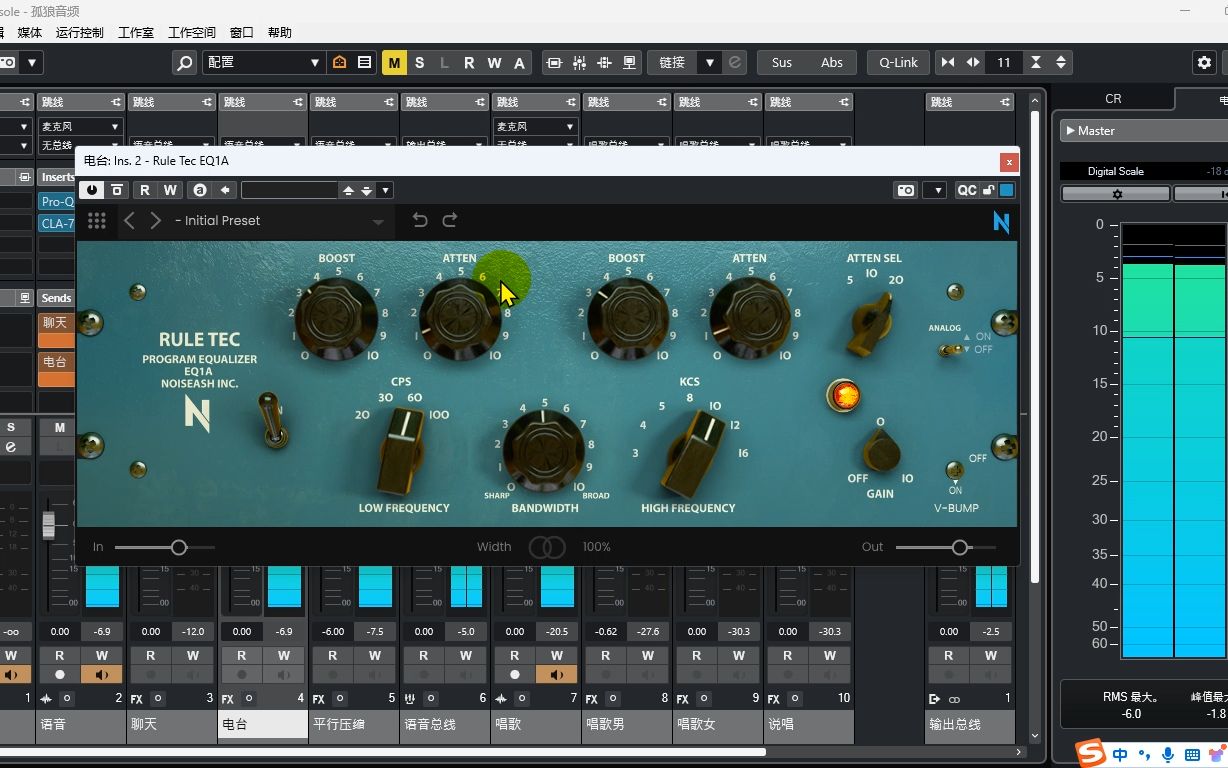The image size is (1228, 768).
Task: Open the 运行控制 menu
Action: pos(80,33)
